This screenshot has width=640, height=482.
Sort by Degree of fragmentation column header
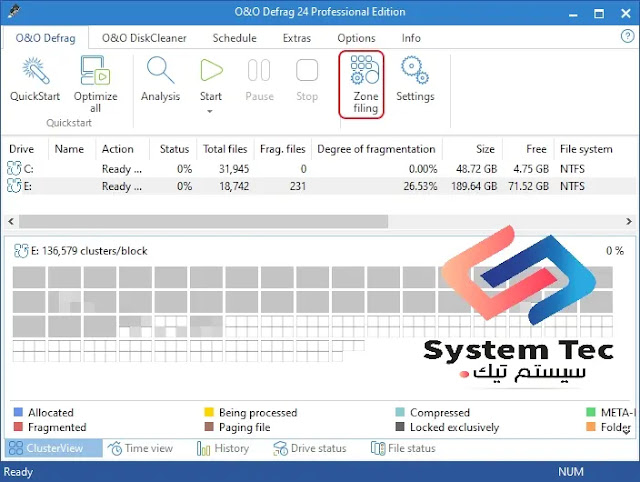pyautogui.click(x=376, y=149)
